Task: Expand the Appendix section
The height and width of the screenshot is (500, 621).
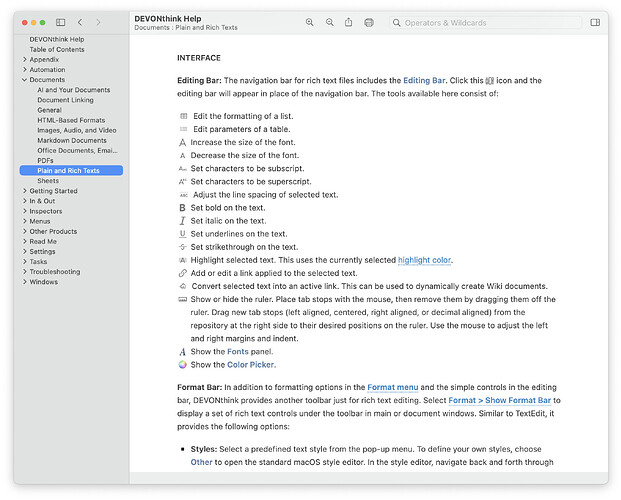Action: (24, 60)
